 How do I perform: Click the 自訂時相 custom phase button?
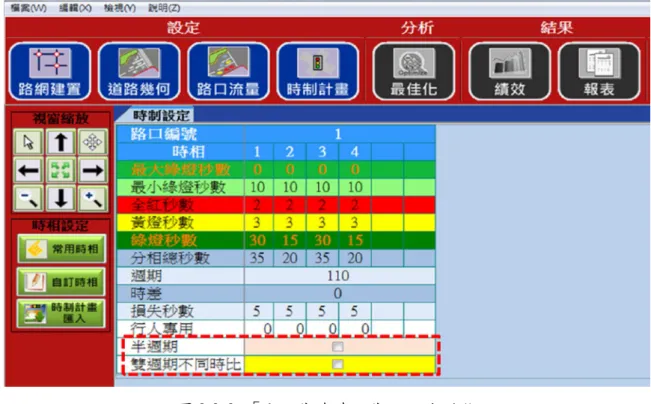click(61, 282)
